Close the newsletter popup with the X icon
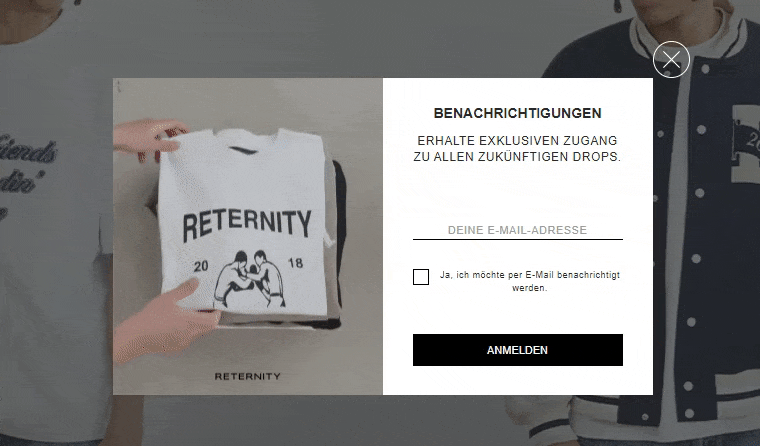The image size is (760, 446). click(671, 60)
